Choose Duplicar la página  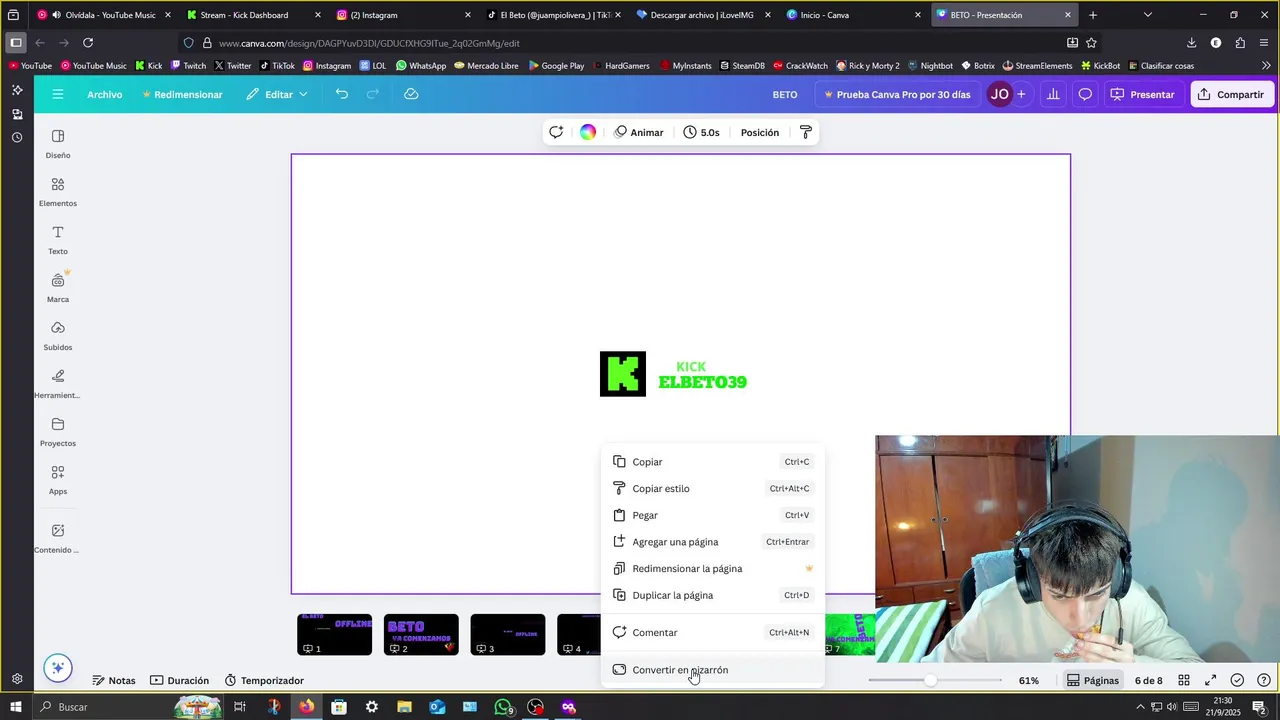tap(712, 595)
